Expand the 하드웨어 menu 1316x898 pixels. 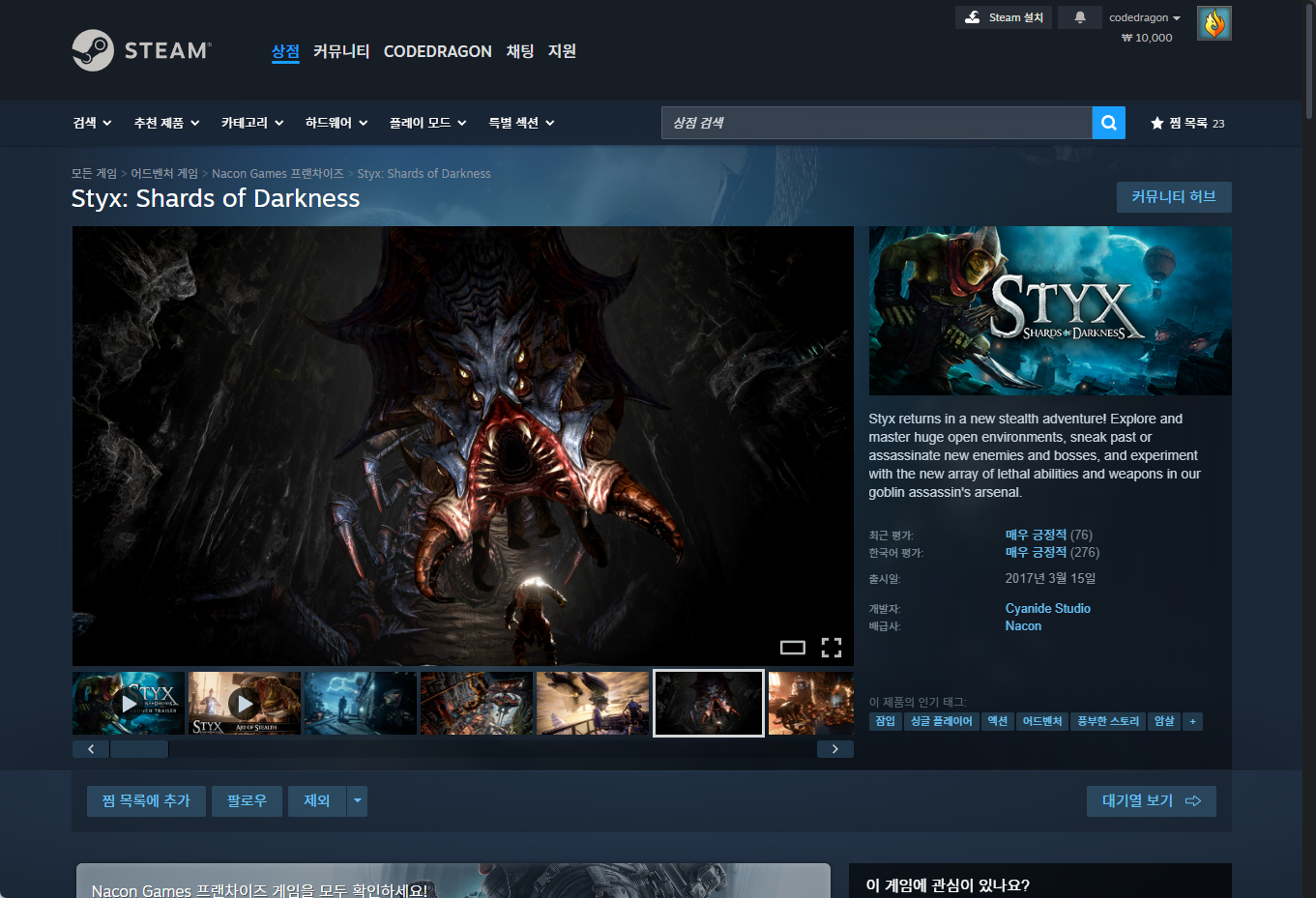336,123
